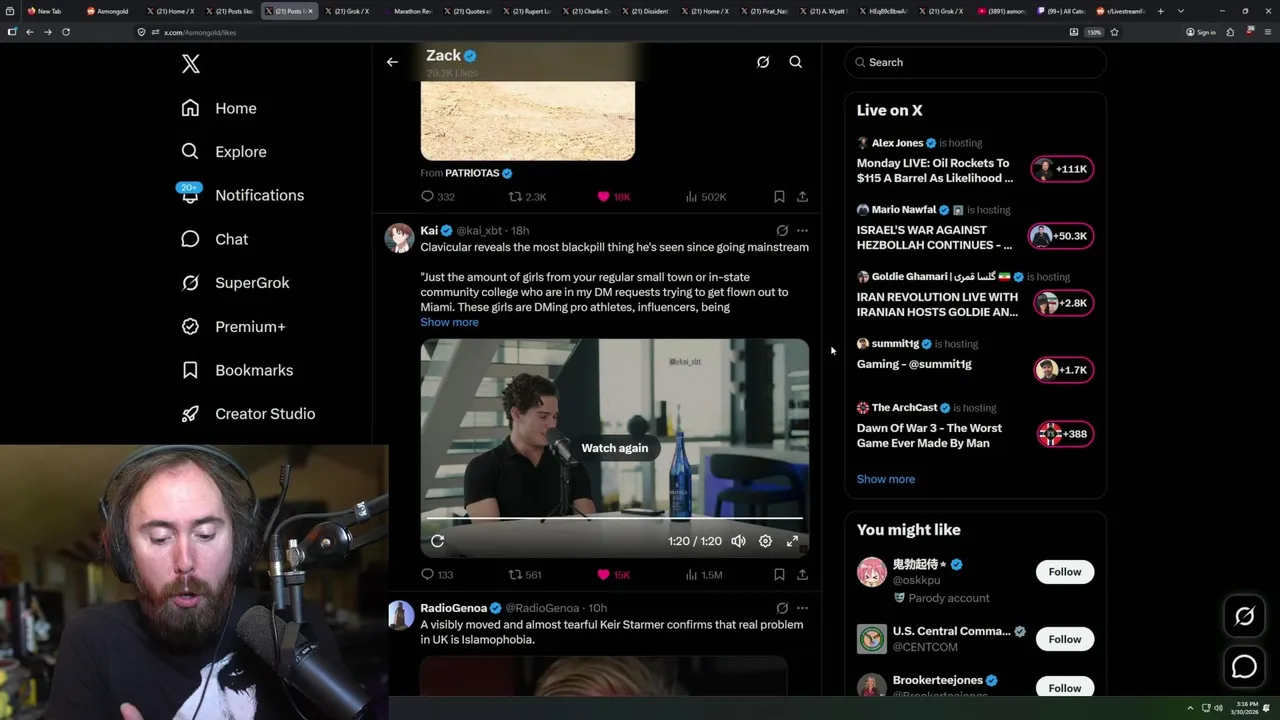View analytics showing 502K views

click(706, 197)
